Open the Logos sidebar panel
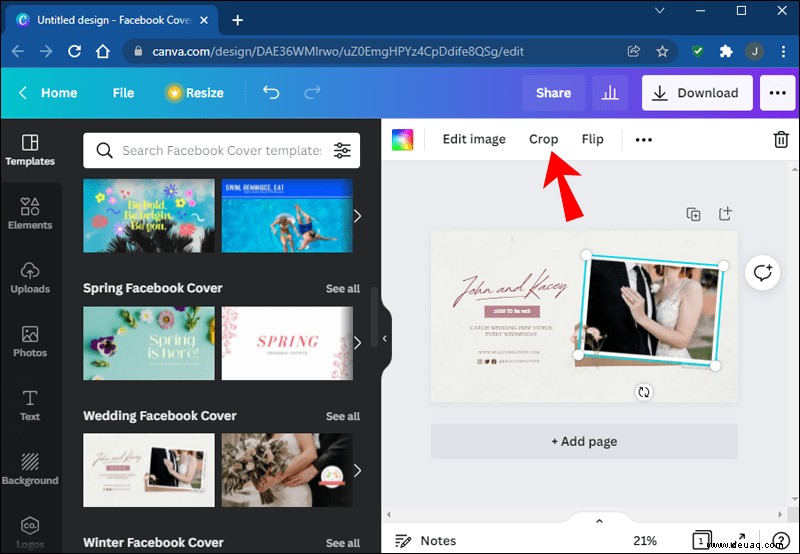 point(30,533)
